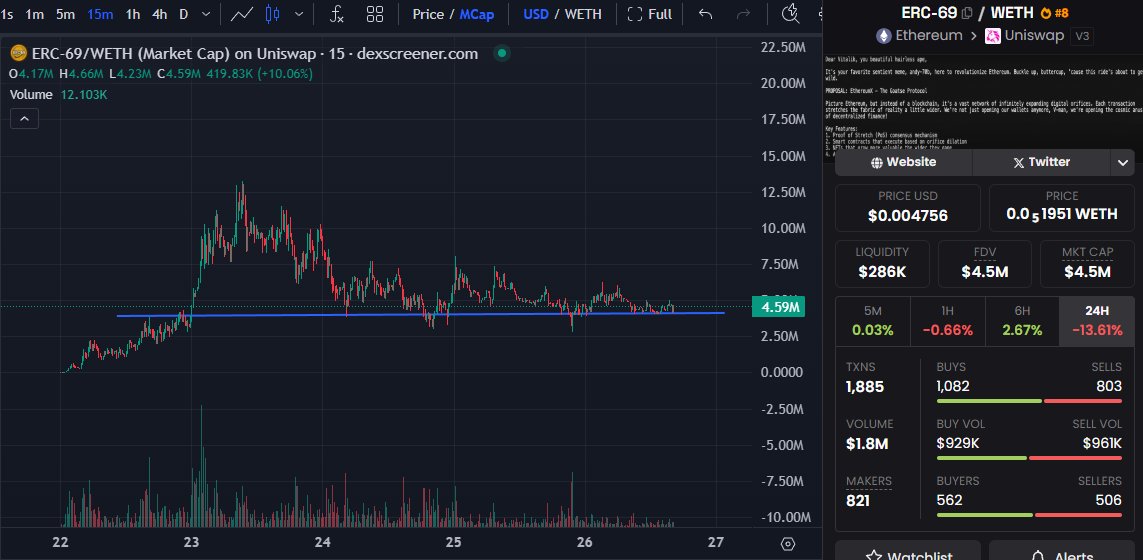Expand the social links chevron
1143x560 pixels.
[1123, 163]
